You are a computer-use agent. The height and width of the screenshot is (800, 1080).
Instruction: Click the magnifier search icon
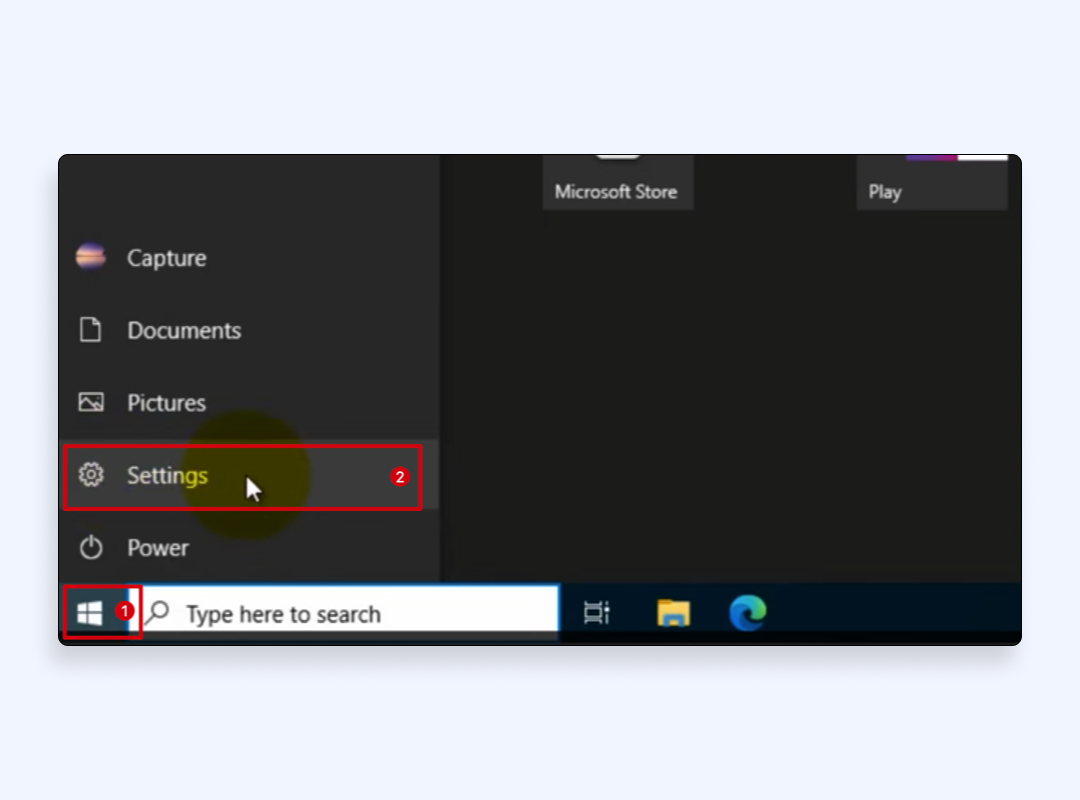[158, 612]
